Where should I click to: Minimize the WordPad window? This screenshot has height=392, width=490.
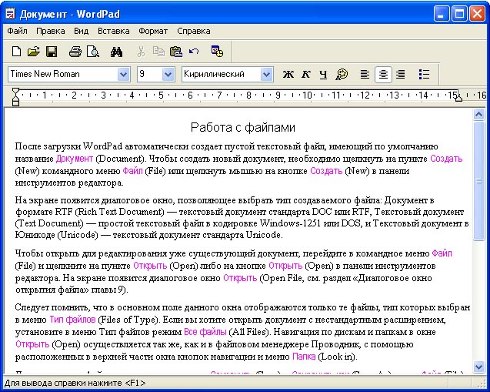pyautogui.click(x=441, y=14)
